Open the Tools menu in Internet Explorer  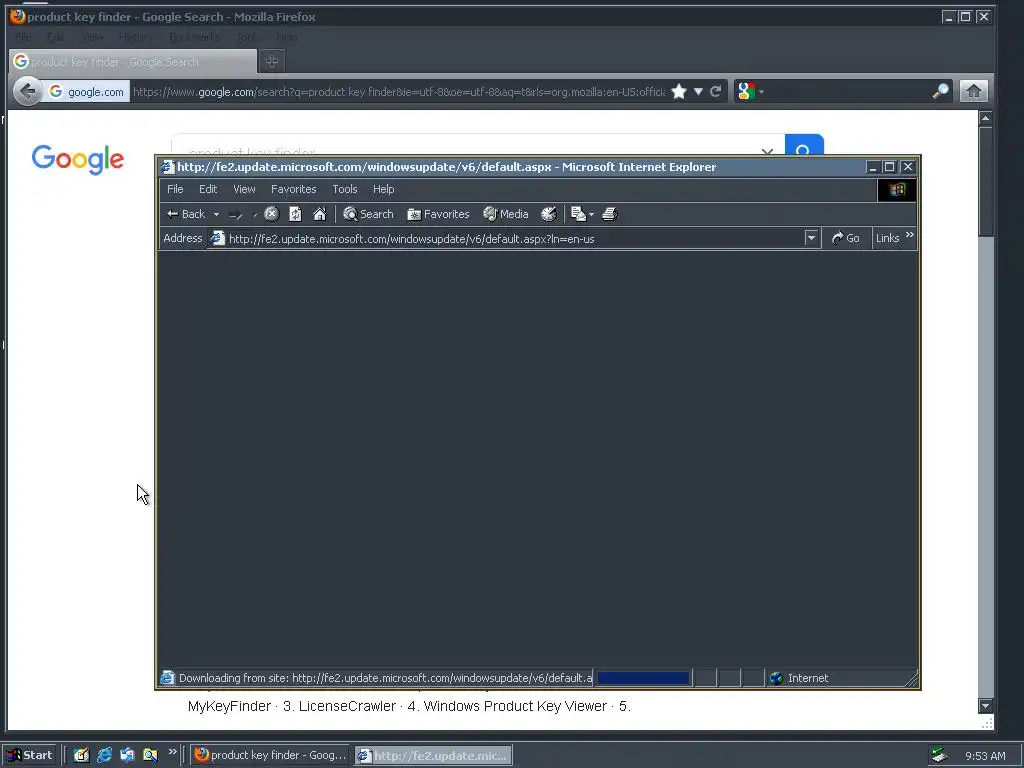click(x=344, y=189)
